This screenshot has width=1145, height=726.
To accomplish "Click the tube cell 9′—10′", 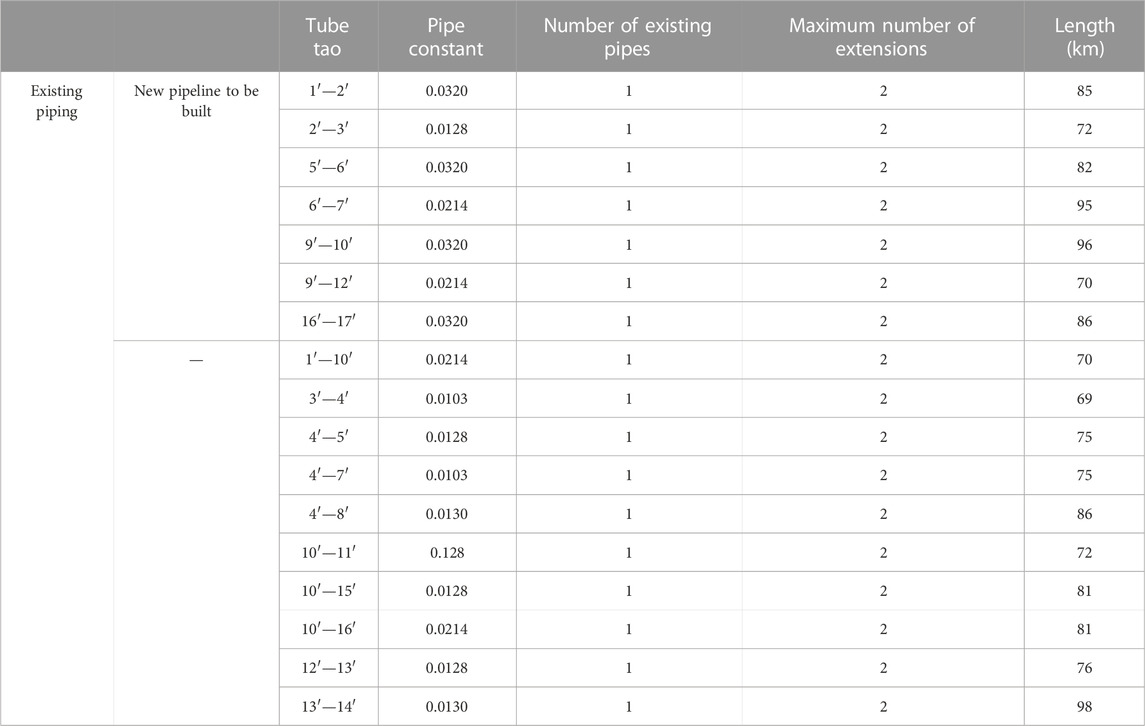I will click(329, 244).
